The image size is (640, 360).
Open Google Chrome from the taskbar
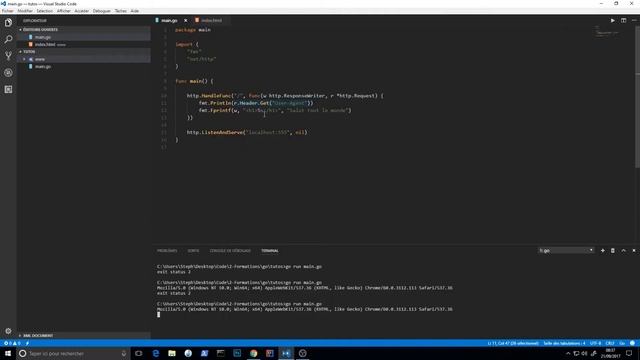[x=253, y=353]
